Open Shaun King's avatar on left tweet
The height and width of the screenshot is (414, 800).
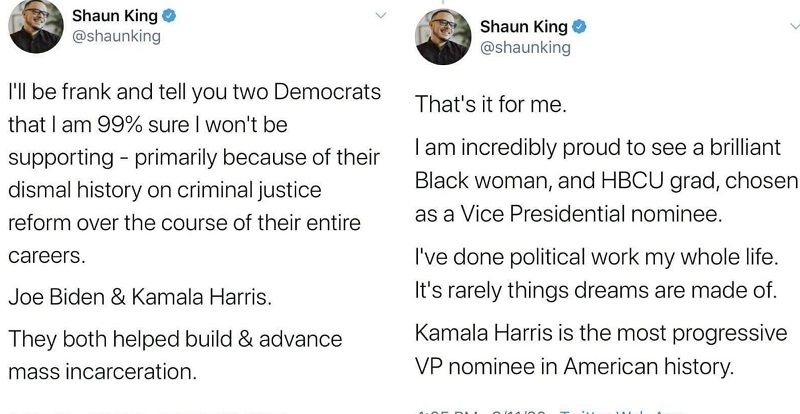(x=36, y=27)
